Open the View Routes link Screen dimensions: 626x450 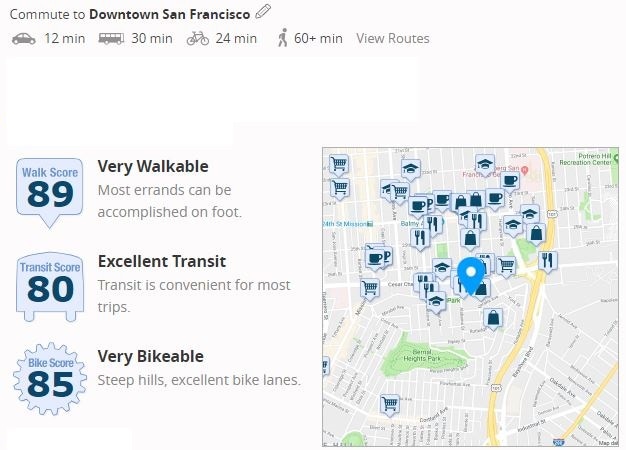click(x=393, y=38)
